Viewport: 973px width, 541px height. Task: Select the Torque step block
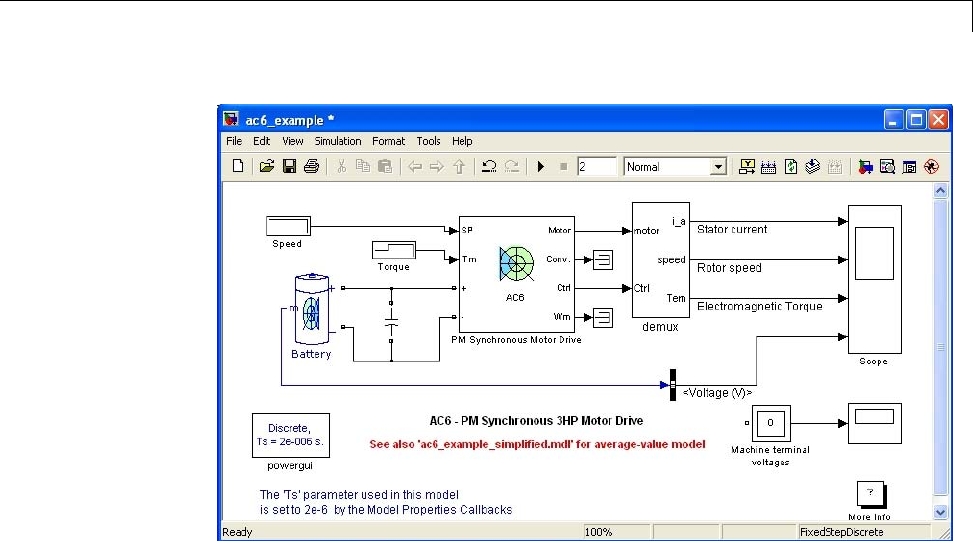tap(393, 250)
